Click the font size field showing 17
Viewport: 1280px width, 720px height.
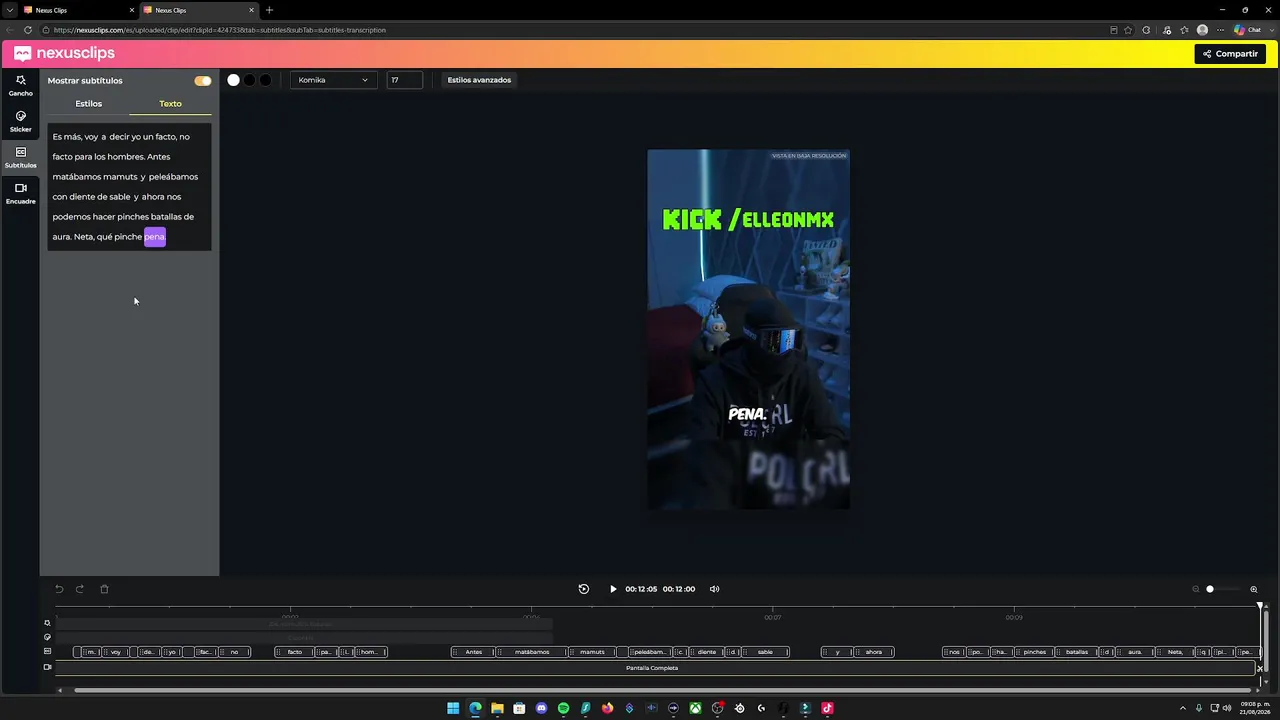coord(404,80)
